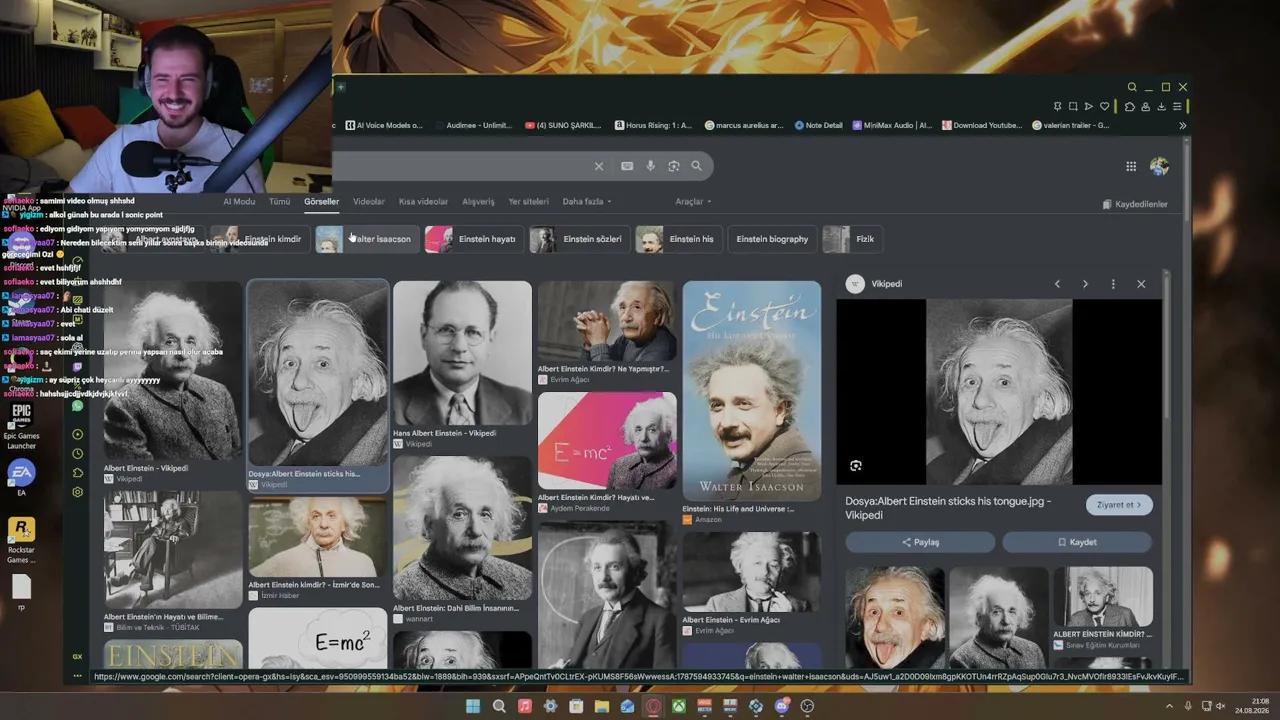This screenshot has width=1280, height=720.
Task: Click the heart bookmark icon in Opera
Action: (1105, 107)
